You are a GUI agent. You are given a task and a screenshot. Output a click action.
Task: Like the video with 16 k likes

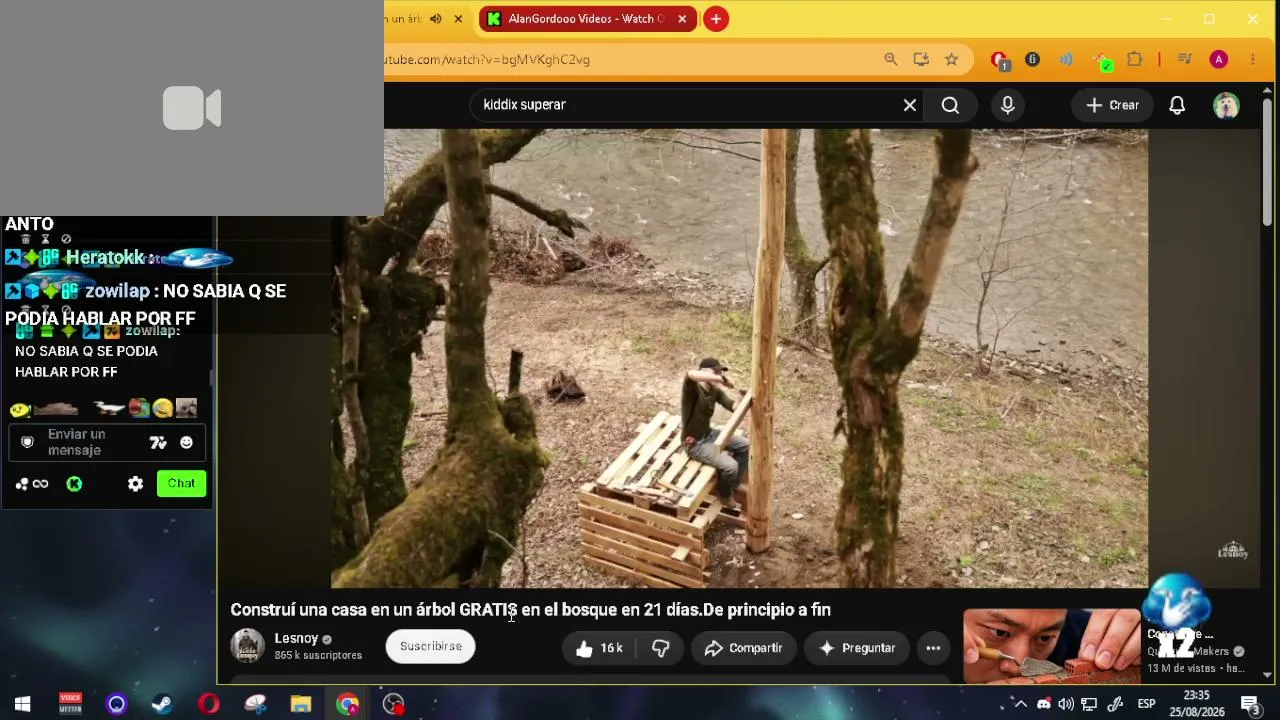pos(599,648)
